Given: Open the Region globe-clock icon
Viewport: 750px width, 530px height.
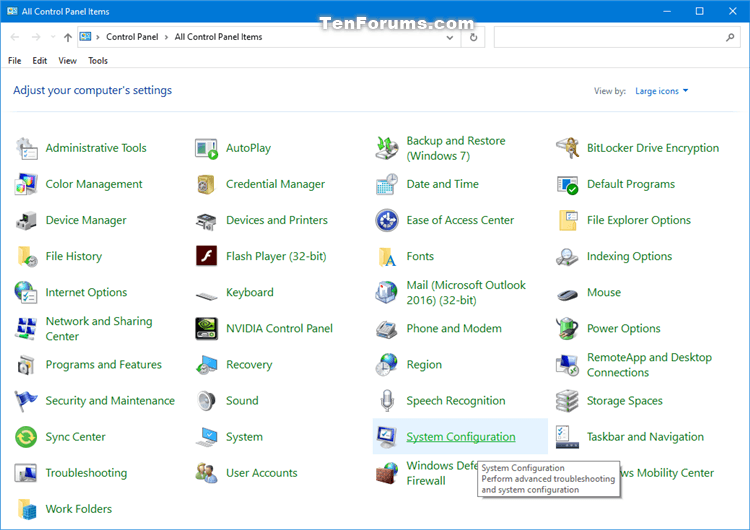Looking at the screenshot, I should (x=387, y=365).
